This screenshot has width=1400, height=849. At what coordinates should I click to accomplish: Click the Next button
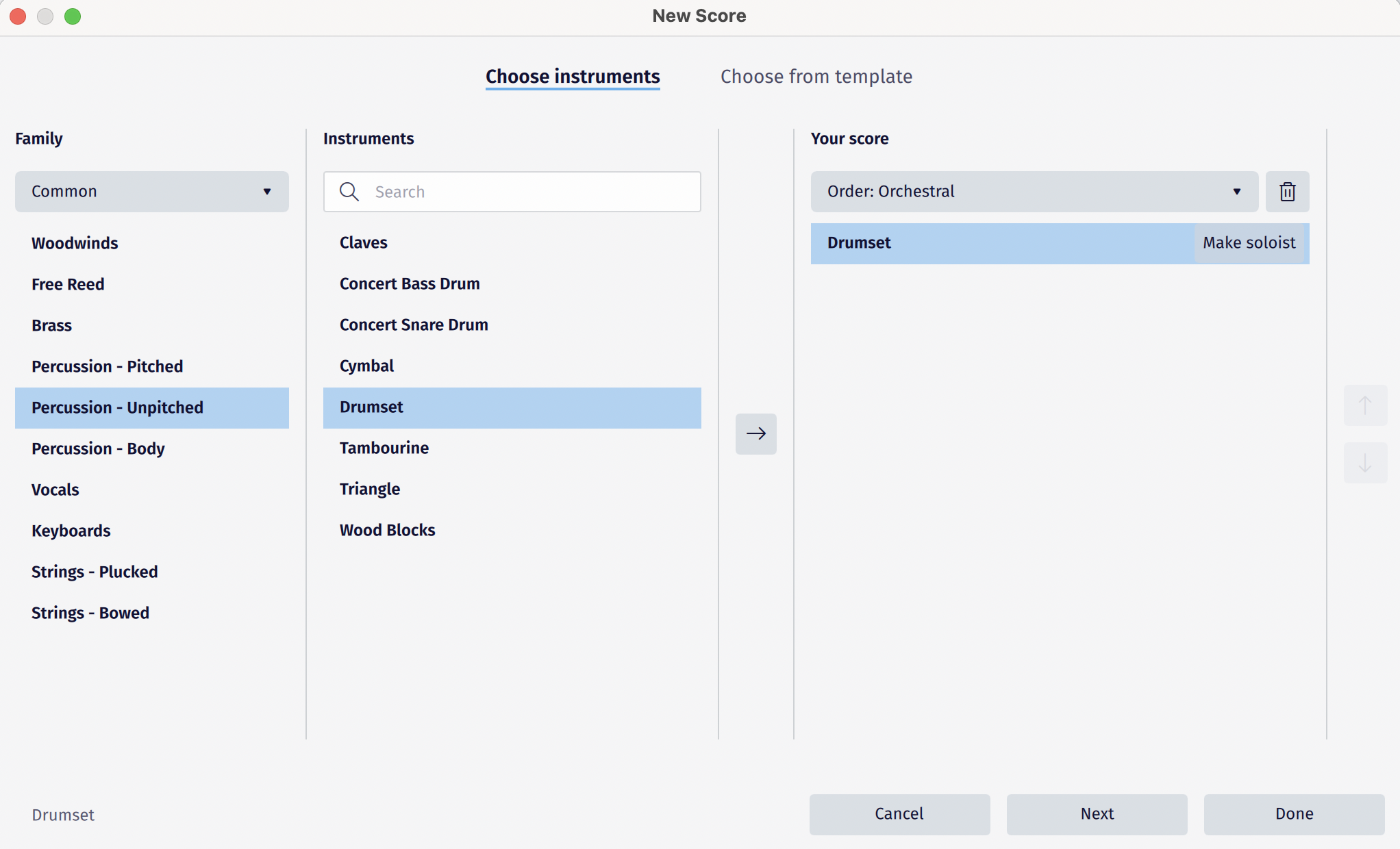point(1097,814)
